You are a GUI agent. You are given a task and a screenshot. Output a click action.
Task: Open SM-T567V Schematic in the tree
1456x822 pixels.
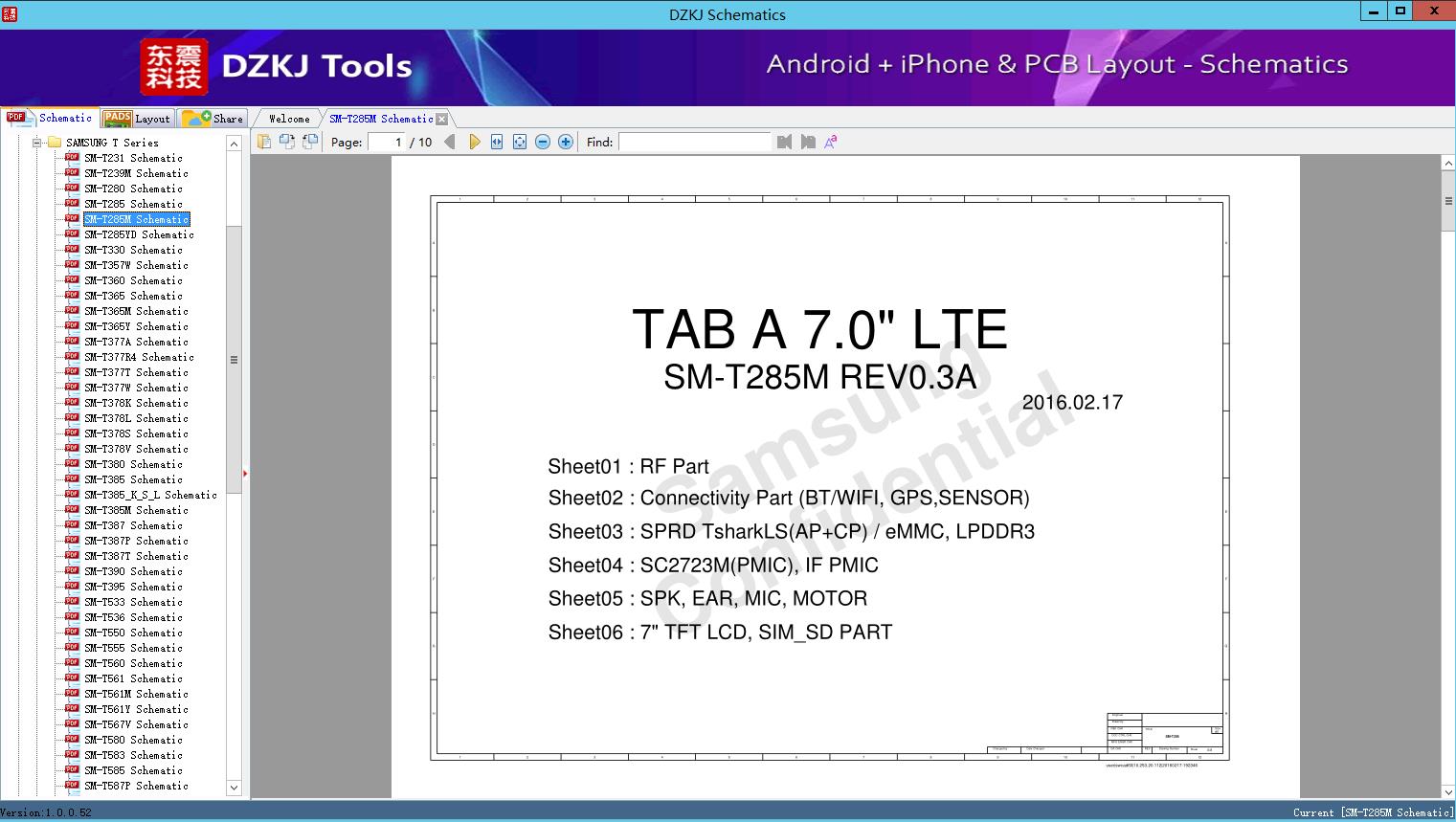136,724
